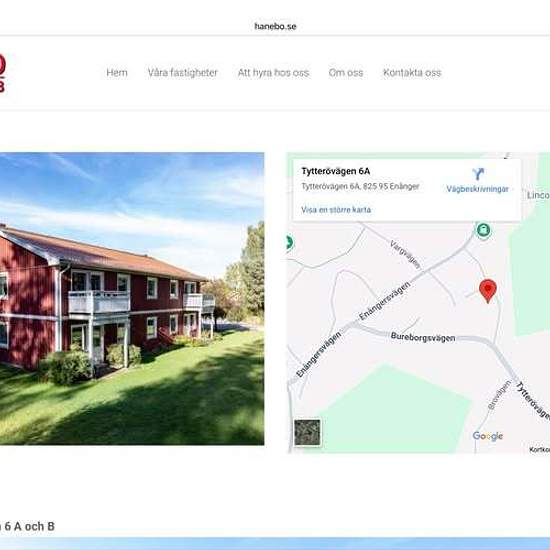
Task: Click the Vägbeskrivningar link
Action: 477,189
